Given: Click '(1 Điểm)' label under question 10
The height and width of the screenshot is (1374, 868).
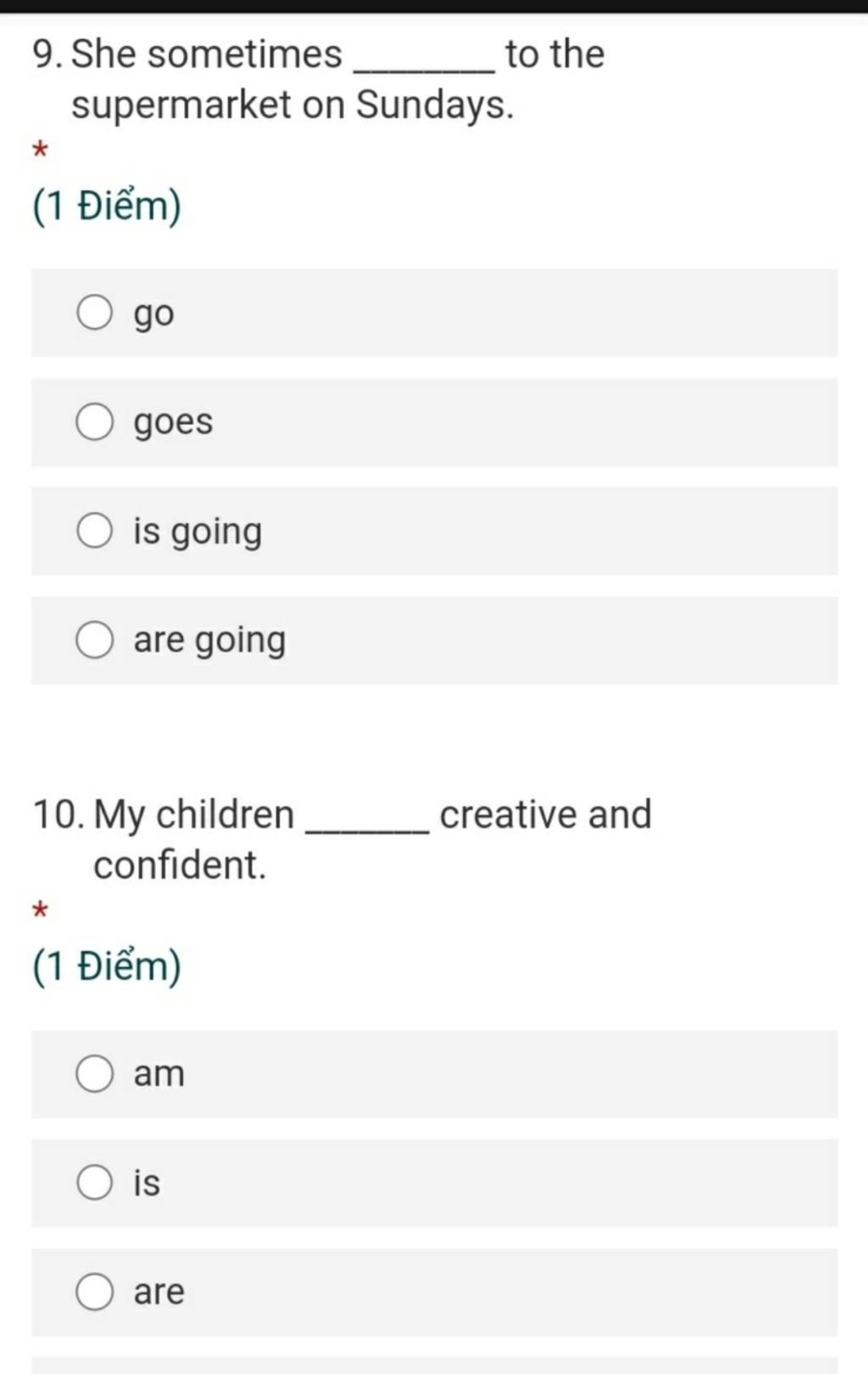Looking at the screenshot, I should point(107,967).
